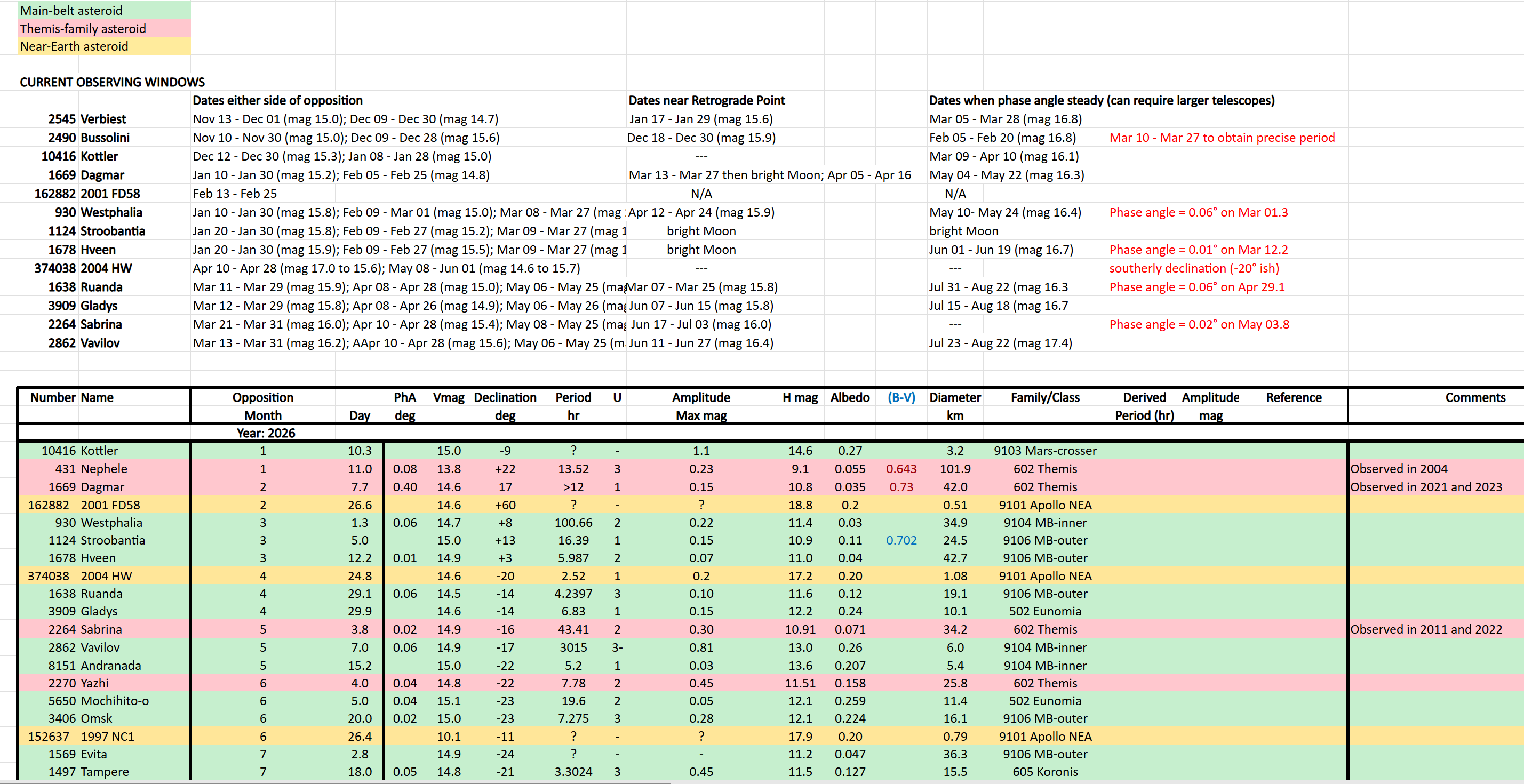Viewport: 1524px width, 784px height.
Task: Click Westphalia's period value 100.66
Action: click(573, 523)
